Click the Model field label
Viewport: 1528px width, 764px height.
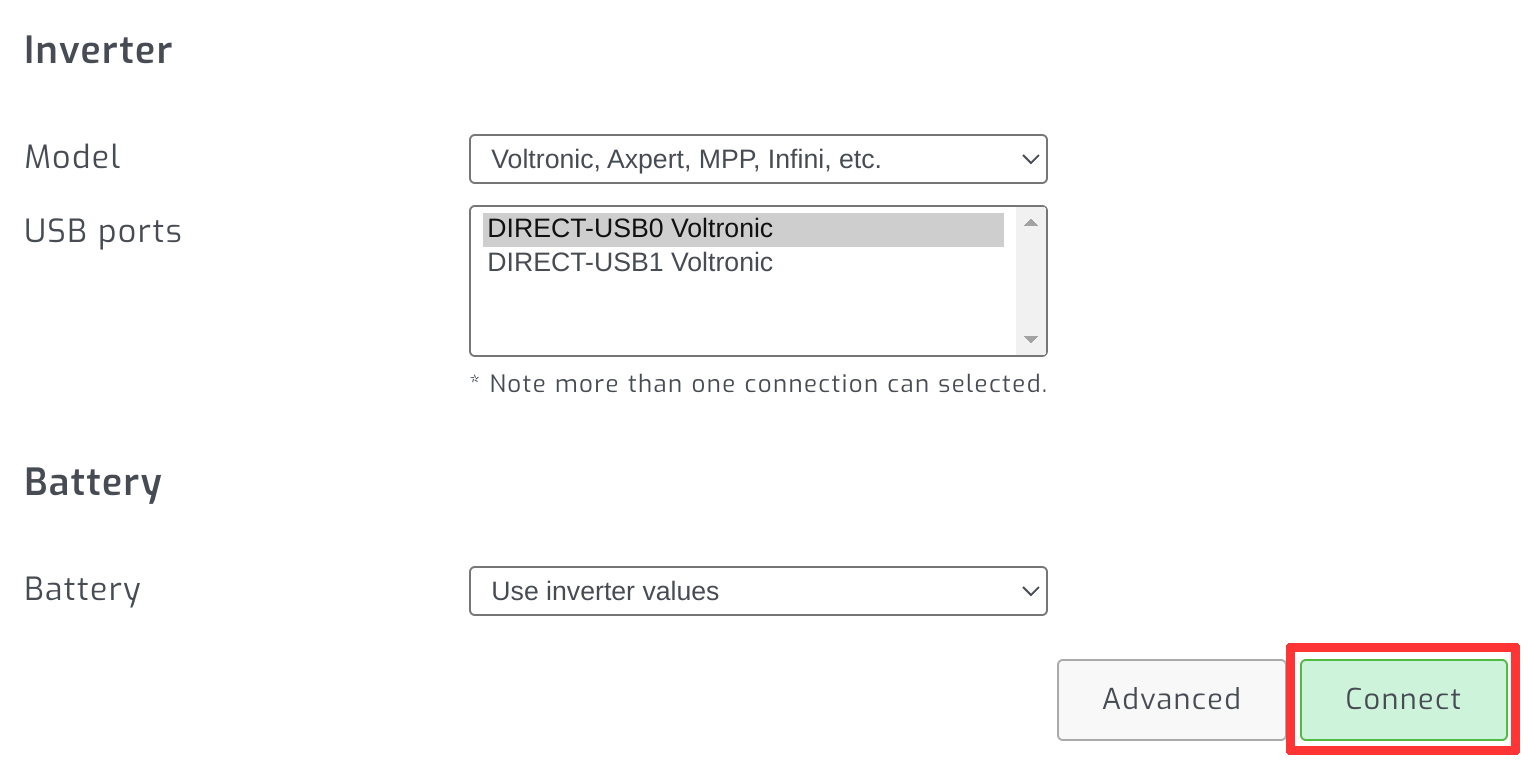pyautogui.click(x=72, y=157)
